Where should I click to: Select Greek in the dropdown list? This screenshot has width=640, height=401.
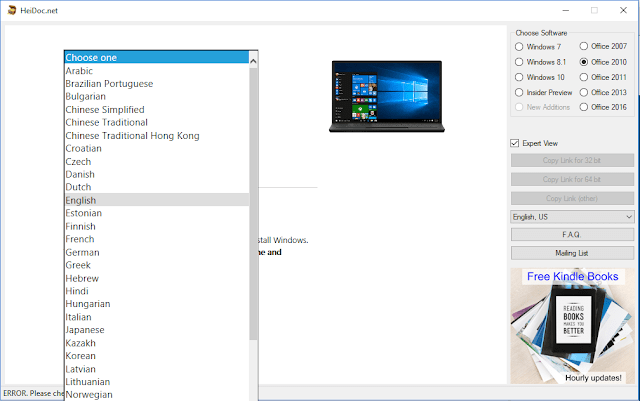[x=157, y=265]
